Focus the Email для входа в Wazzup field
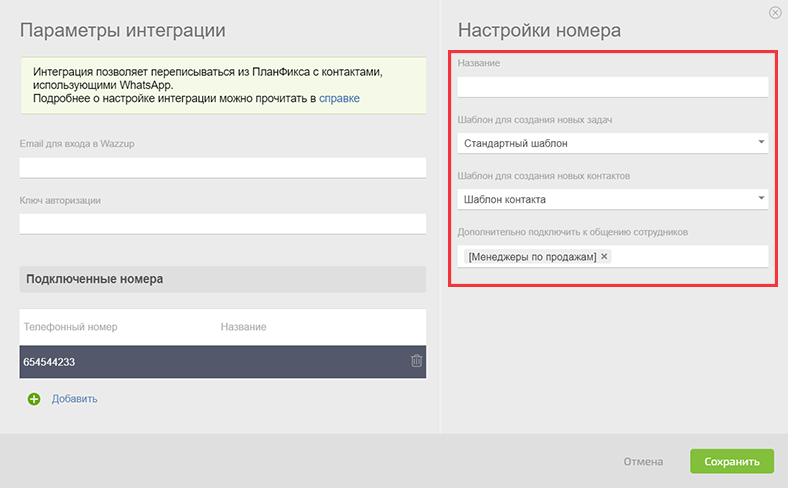Image resolution: width=788 pixels, height=488 pixels. coord(223,167)
